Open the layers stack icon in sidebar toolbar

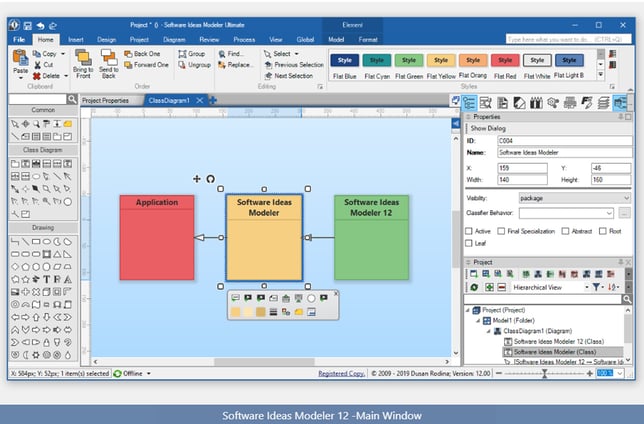tap(603, 102)
